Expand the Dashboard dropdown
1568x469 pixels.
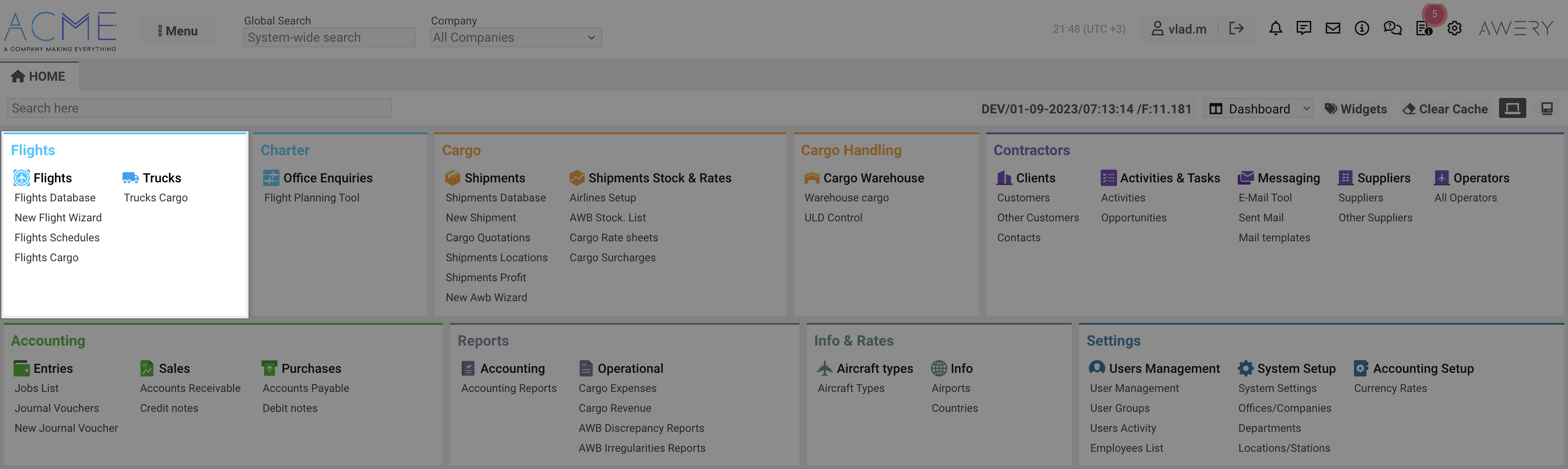click(1258, 109)
